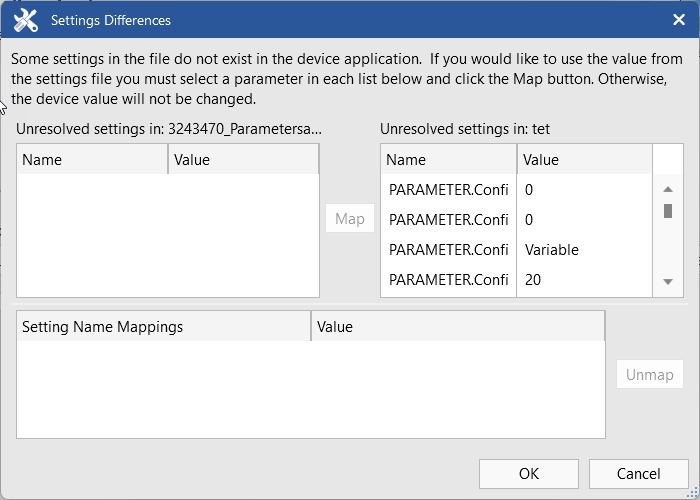Click Value header in the 3243470_Parameters list
Image resolution: width=700 pixels, height=500 pixels.
[243, 159]
